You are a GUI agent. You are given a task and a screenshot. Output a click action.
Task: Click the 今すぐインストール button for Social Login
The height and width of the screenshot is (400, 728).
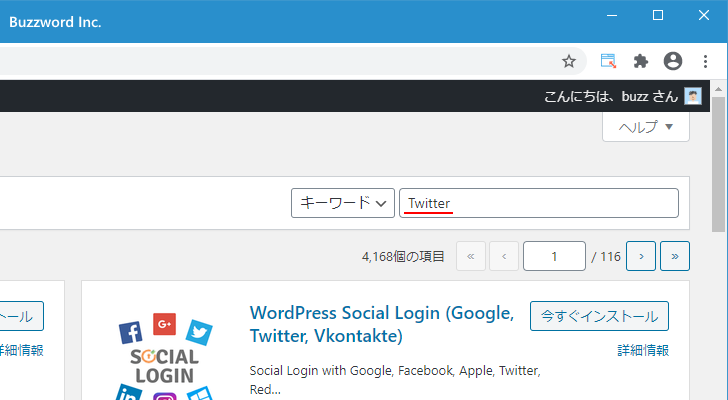[x=599, y=316]
